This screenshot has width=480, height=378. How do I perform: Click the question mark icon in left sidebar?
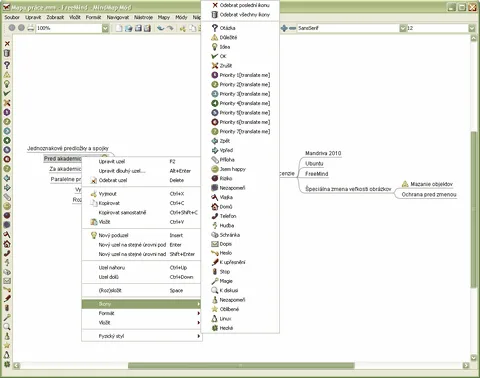coord(7,65)
